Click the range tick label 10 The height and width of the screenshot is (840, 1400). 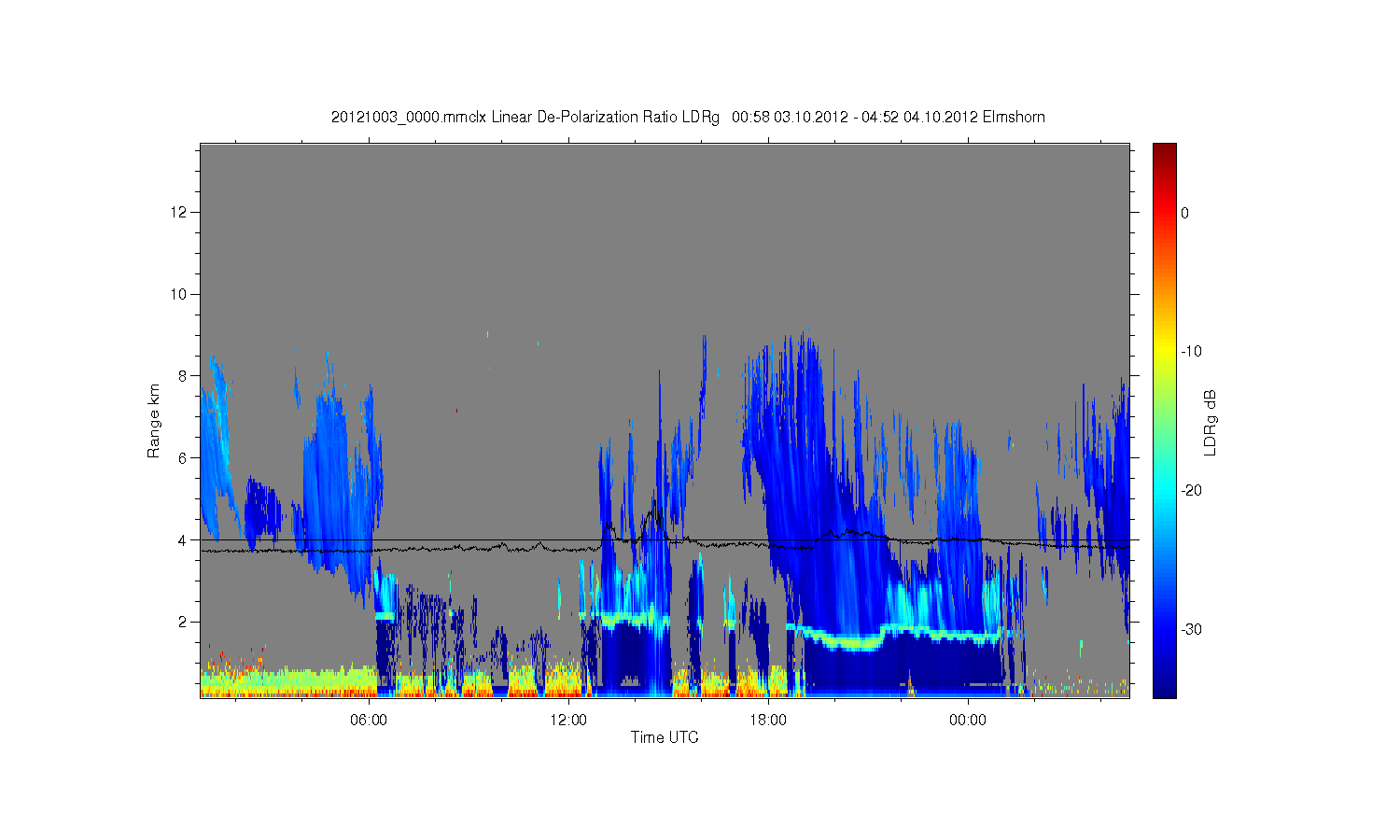(x=180, y=294)
